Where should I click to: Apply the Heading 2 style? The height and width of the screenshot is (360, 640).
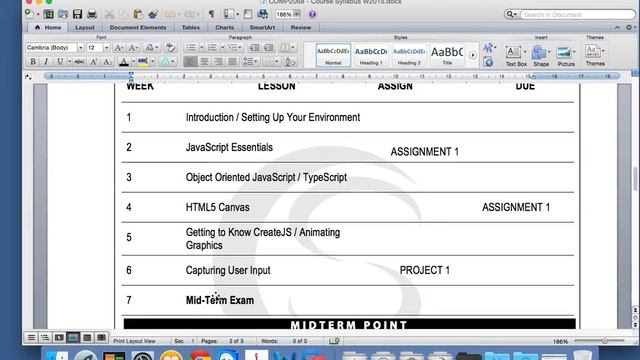coord(409,55)
